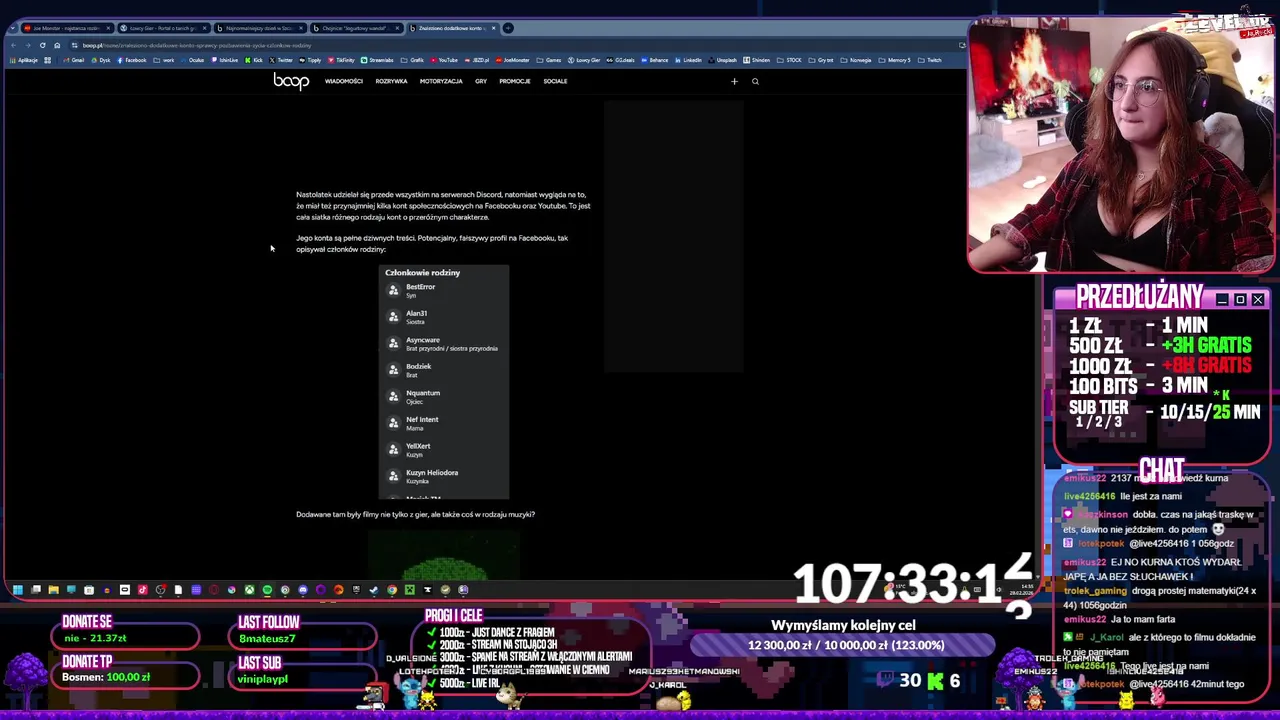The image size is (1280, 720).
Task: Open the ROZRYWKA menu on boop
Action: pyautogui.click(x=391, y=81)
